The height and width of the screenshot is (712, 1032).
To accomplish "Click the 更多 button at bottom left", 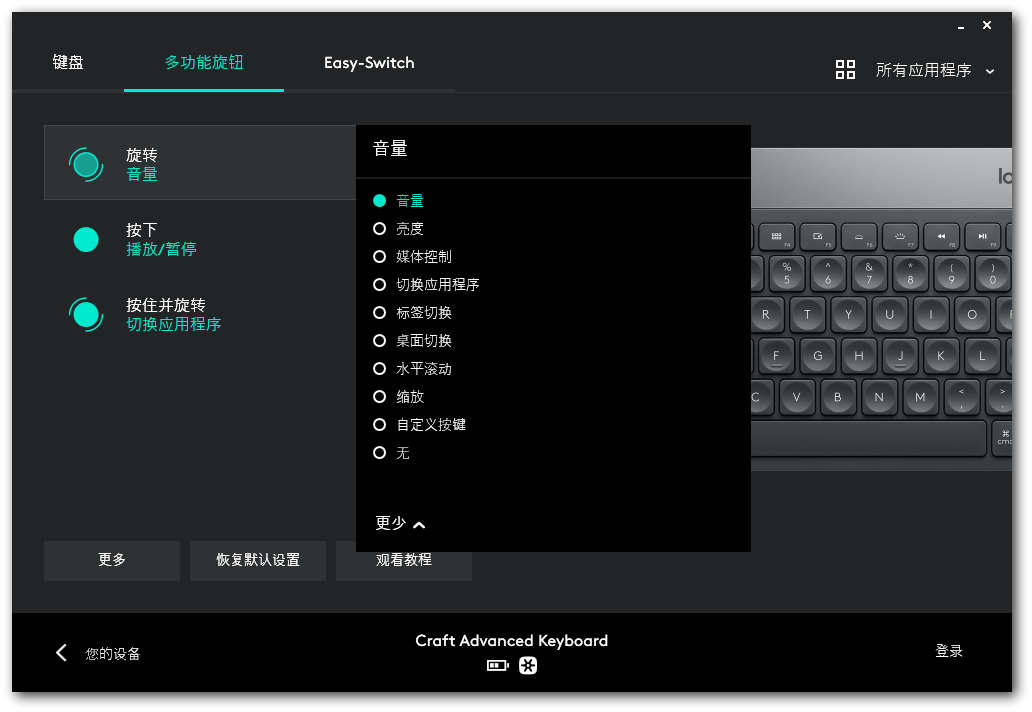I will click(x=111, y=560).
